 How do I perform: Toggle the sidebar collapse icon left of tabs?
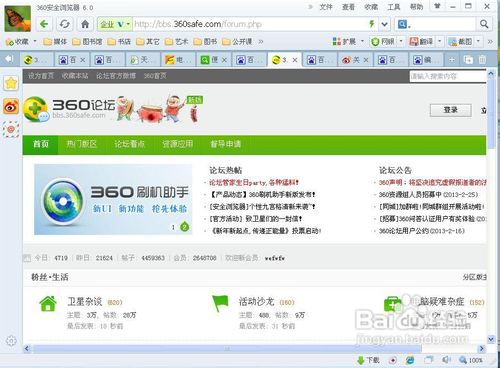click(x=9, y=59)
